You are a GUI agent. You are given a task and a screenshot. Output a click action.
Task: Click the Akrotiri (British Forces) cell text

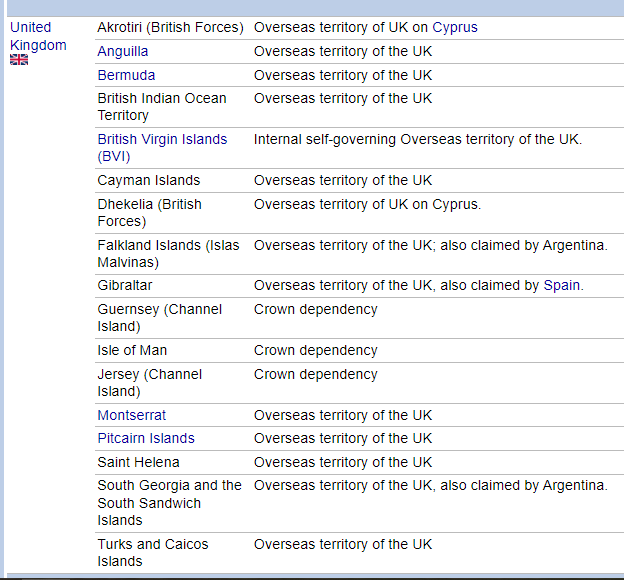pos(170,27)
